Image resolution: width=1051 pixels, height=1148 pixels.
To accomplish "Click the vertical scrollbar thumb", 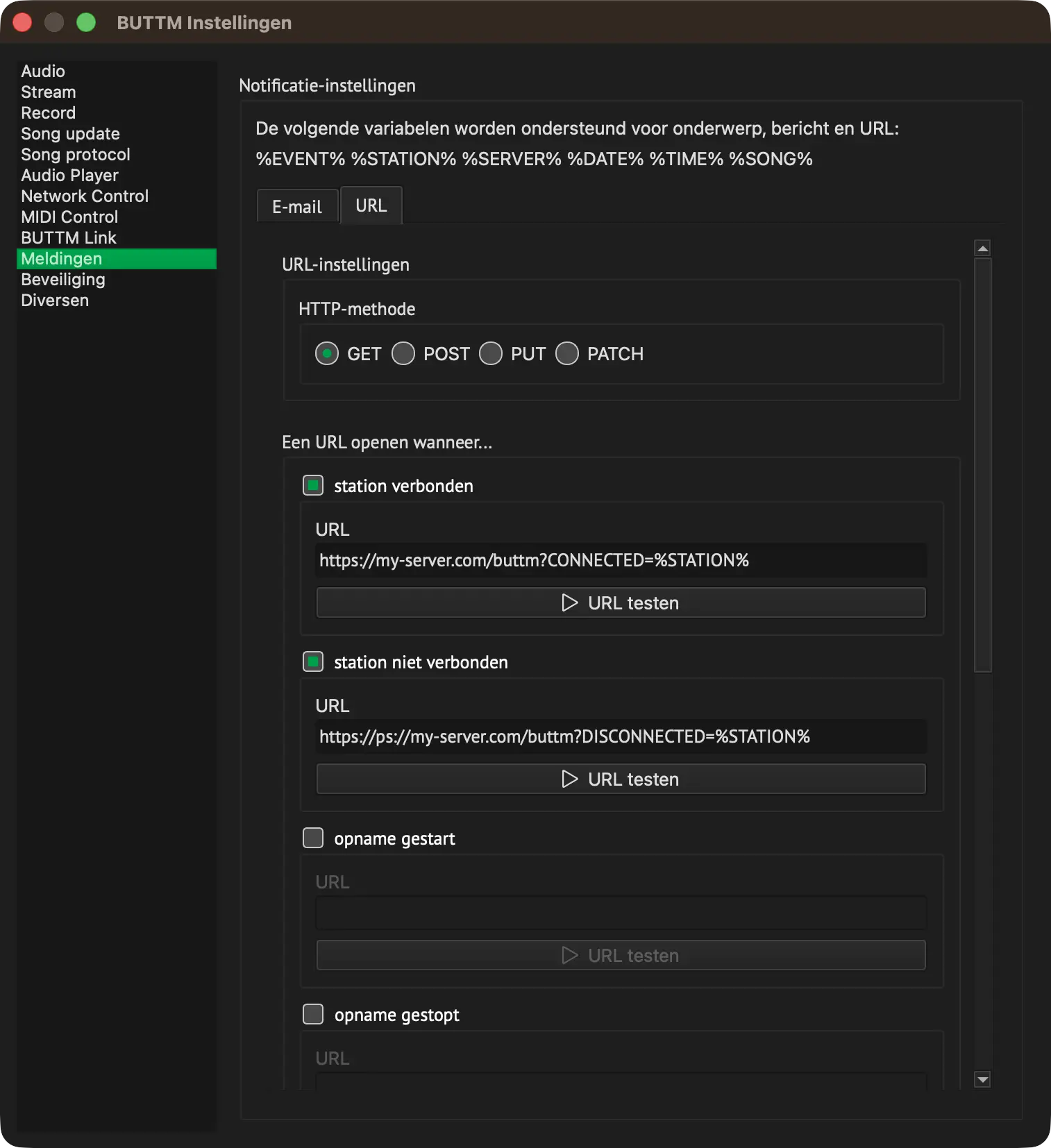I will (x=982, y=465).
